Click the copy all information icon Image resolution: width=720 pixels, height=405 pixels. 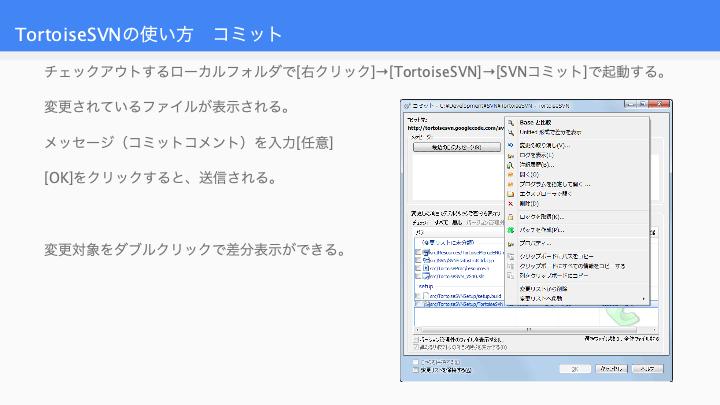tap(511, 266)
